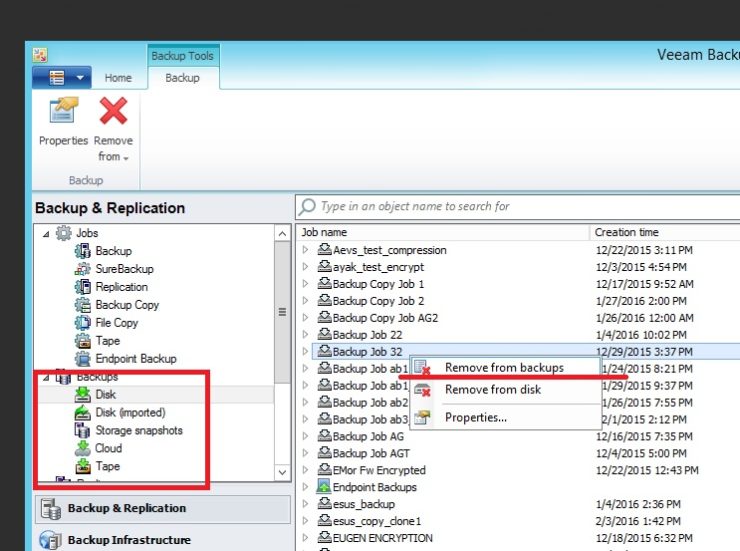Click the Properties context menu icon
Viewport: 740px width, 551px height.
coord(422,417)
